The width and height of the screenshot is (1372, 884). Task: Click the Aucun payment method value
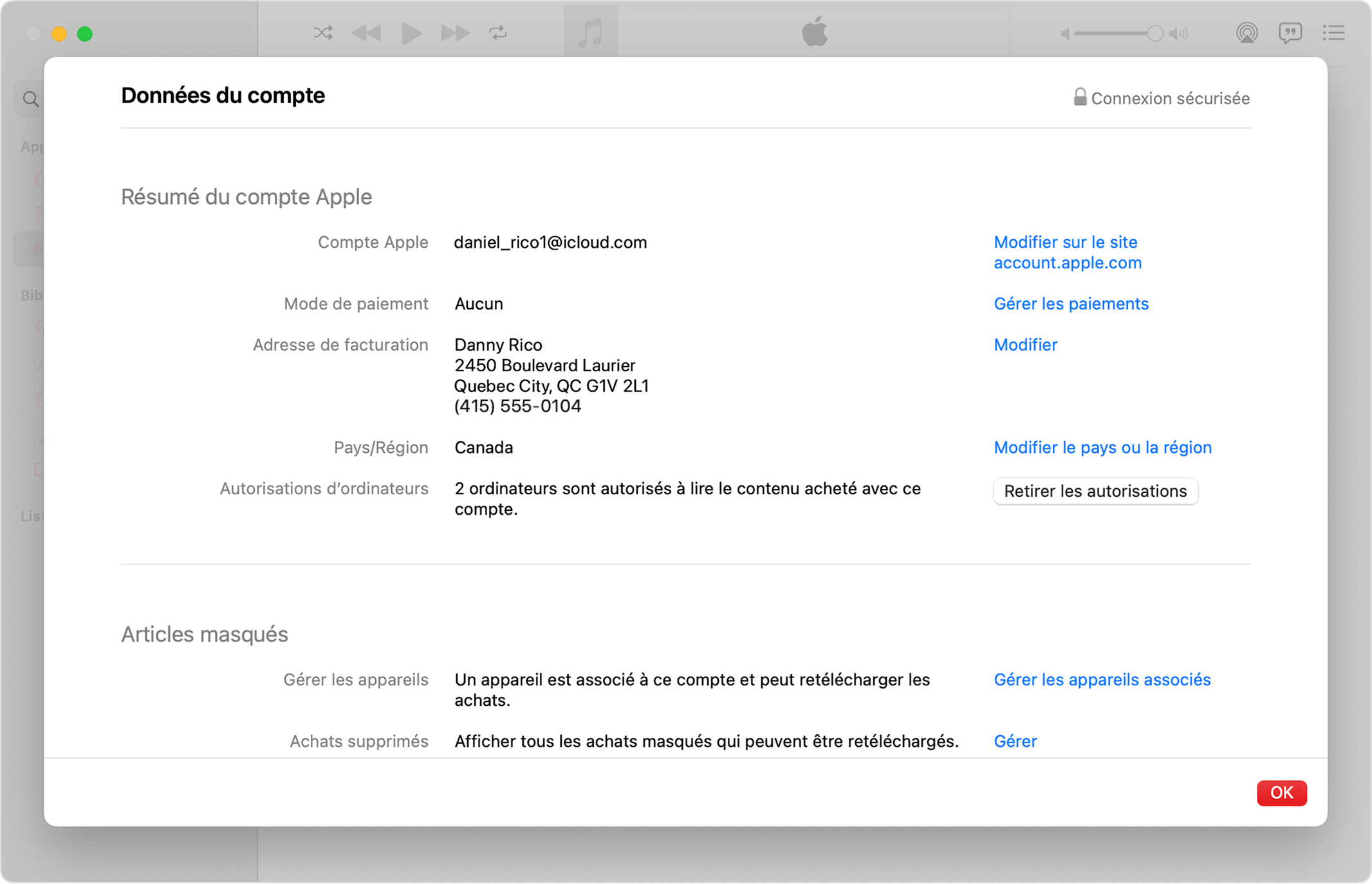479,304
